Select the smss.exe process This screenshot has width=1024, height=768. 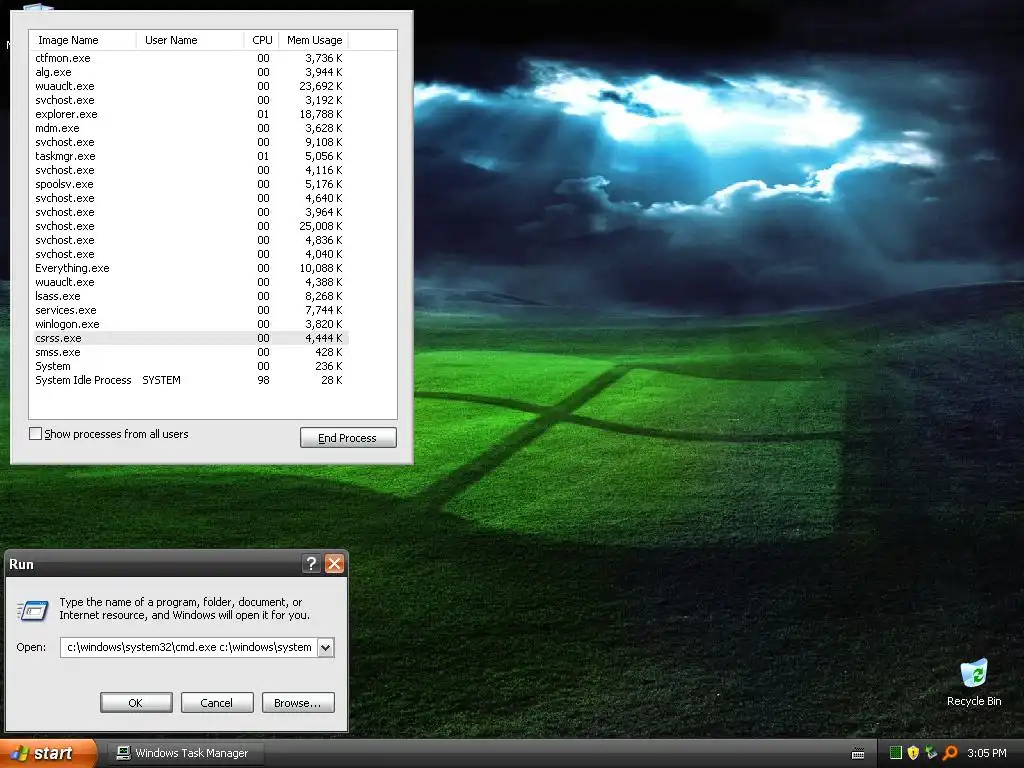[190, 352]
